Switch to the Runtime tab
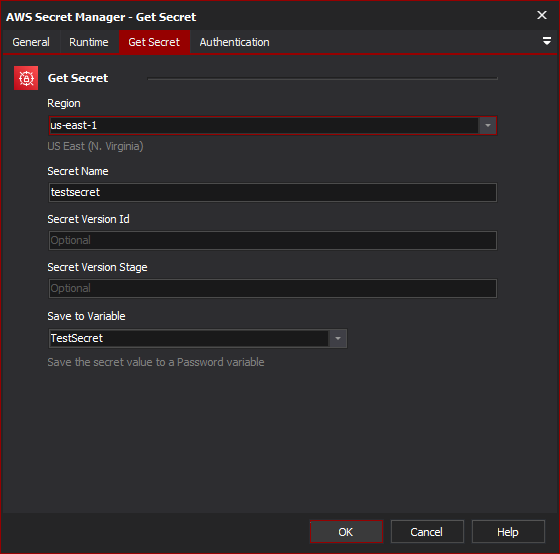The image size is (560, 554). coord(89,42)
